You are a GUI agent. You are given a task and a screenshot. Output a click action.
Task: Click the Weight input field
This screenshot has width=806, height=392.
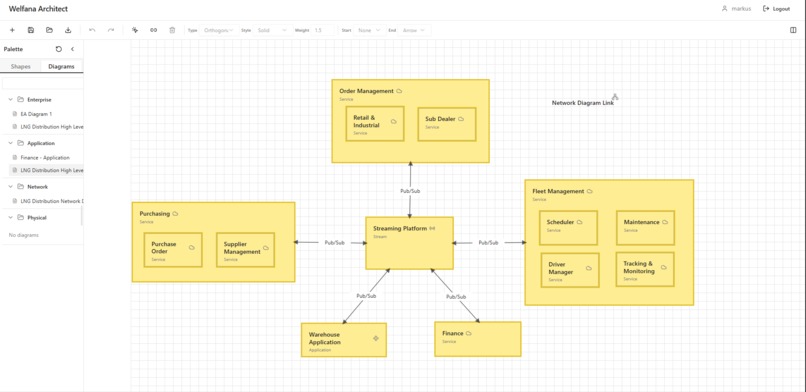[x=323, y=30]
